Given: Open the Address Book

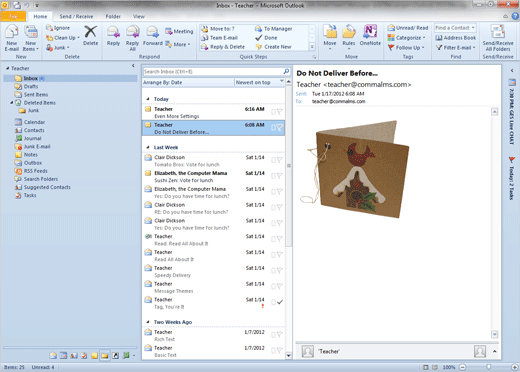Looking at the screenshot, I should point(456,38).
